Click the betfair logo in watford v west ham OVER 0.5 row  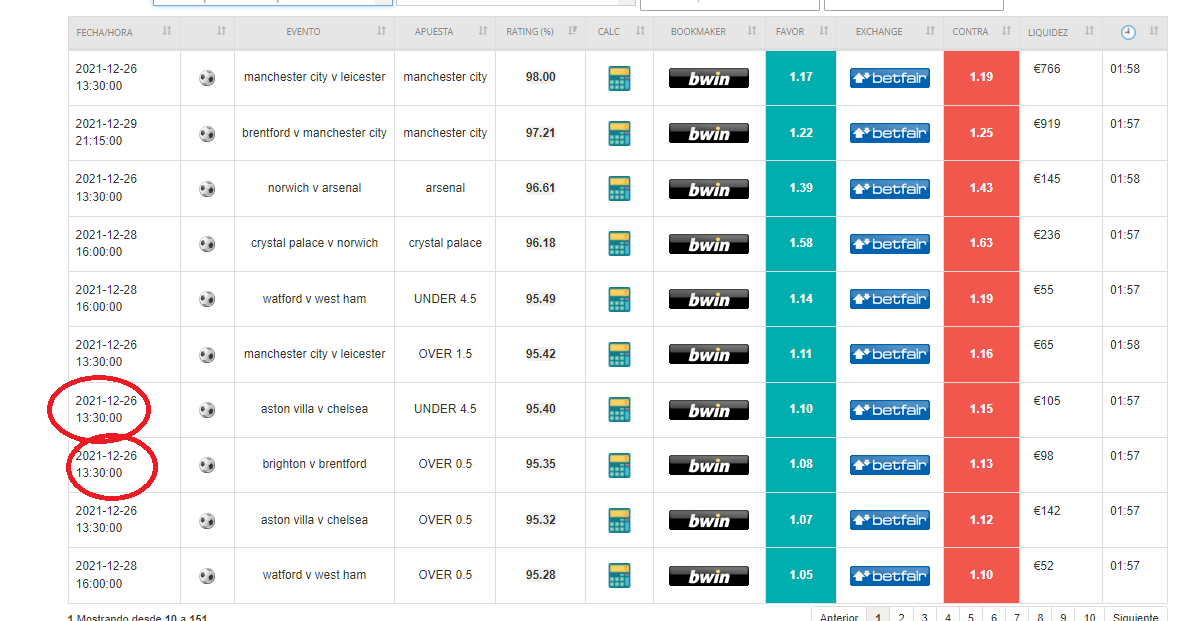[x=889, y=575]
